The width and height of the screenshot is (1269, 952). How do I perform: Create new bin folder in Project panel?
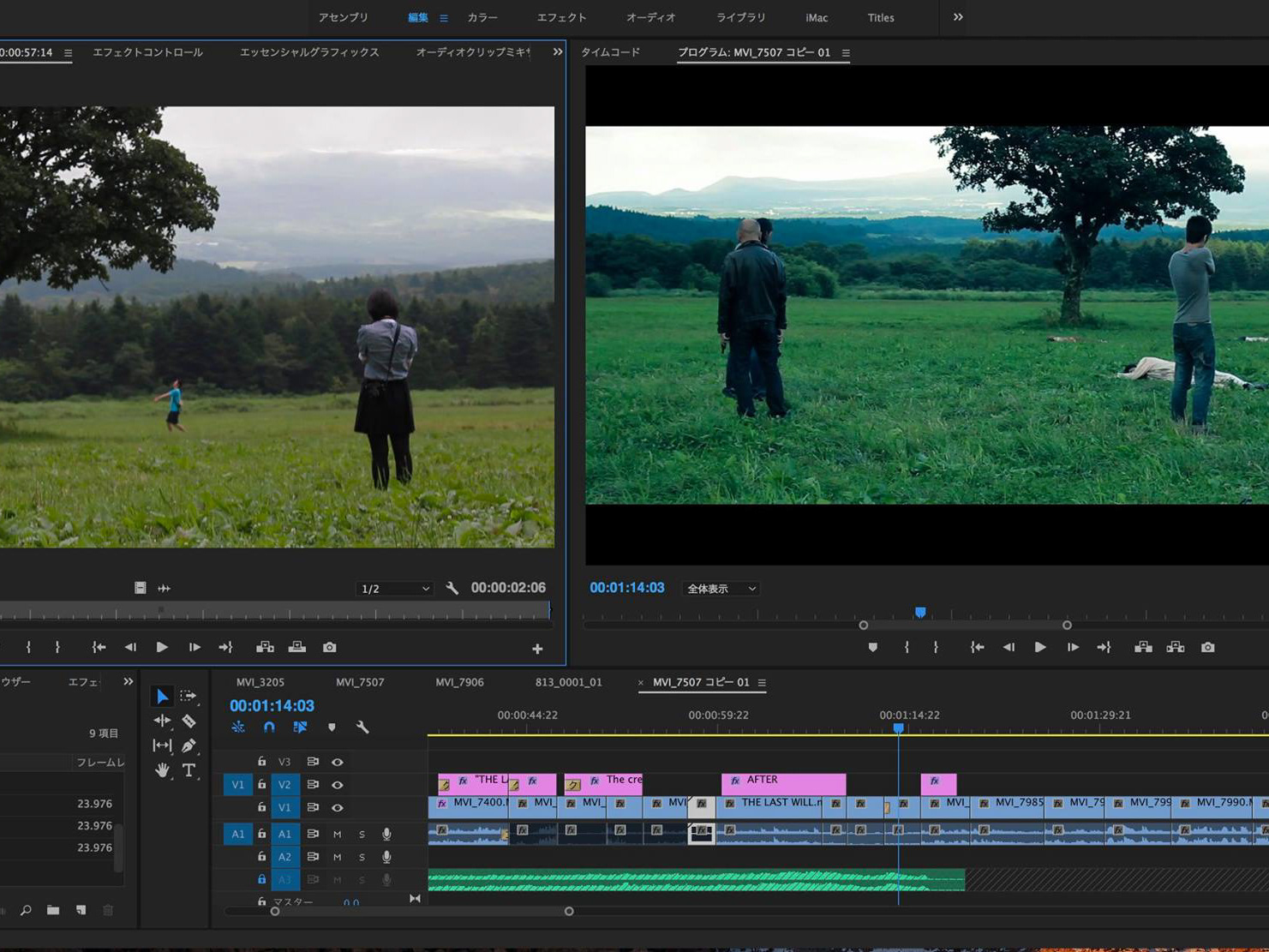pyautogui.click(x=53, y=910)
